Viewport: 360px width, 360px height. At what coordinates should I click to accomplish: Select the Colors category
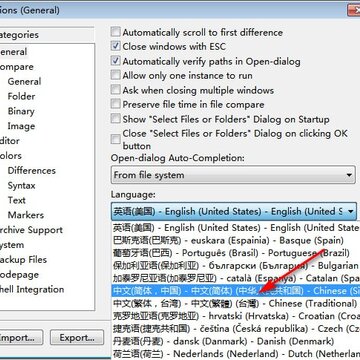11,156
